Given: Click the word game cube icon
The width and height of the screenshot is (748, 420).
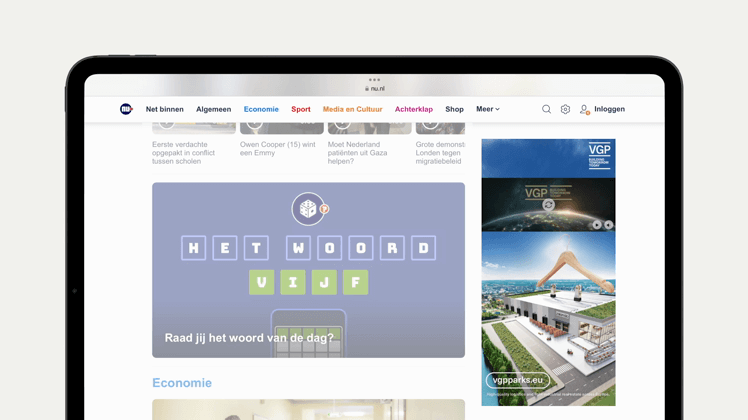Looking at the screenshot, I should tap(308, 208).
